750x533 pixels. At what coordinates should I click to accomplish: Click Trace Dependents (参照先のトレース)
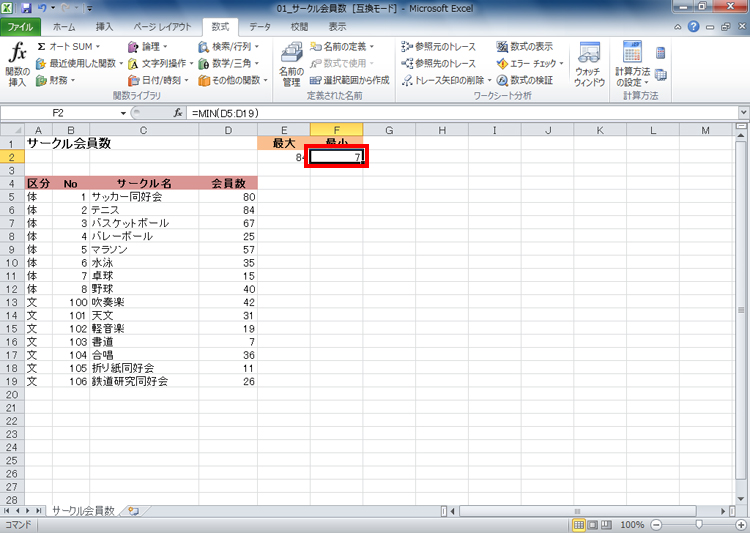(x=439, y=63)
